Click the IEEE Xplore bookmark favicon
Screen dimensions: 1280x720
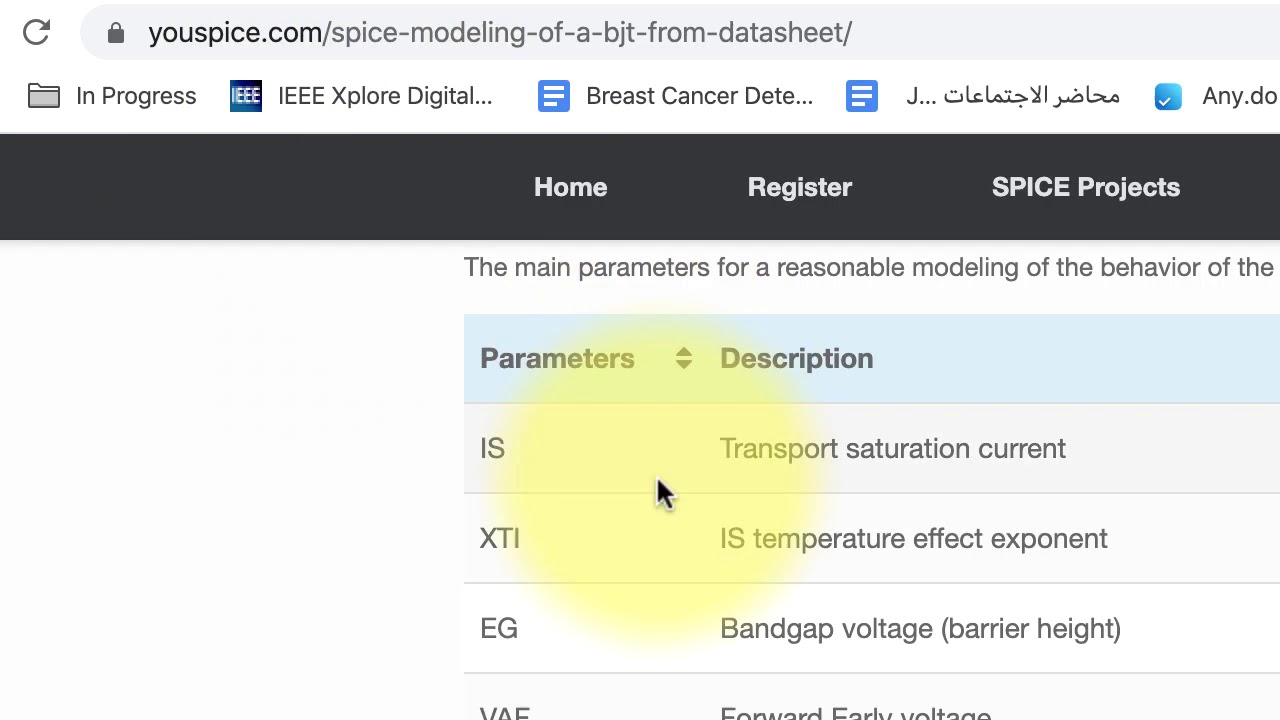point(246,96)
